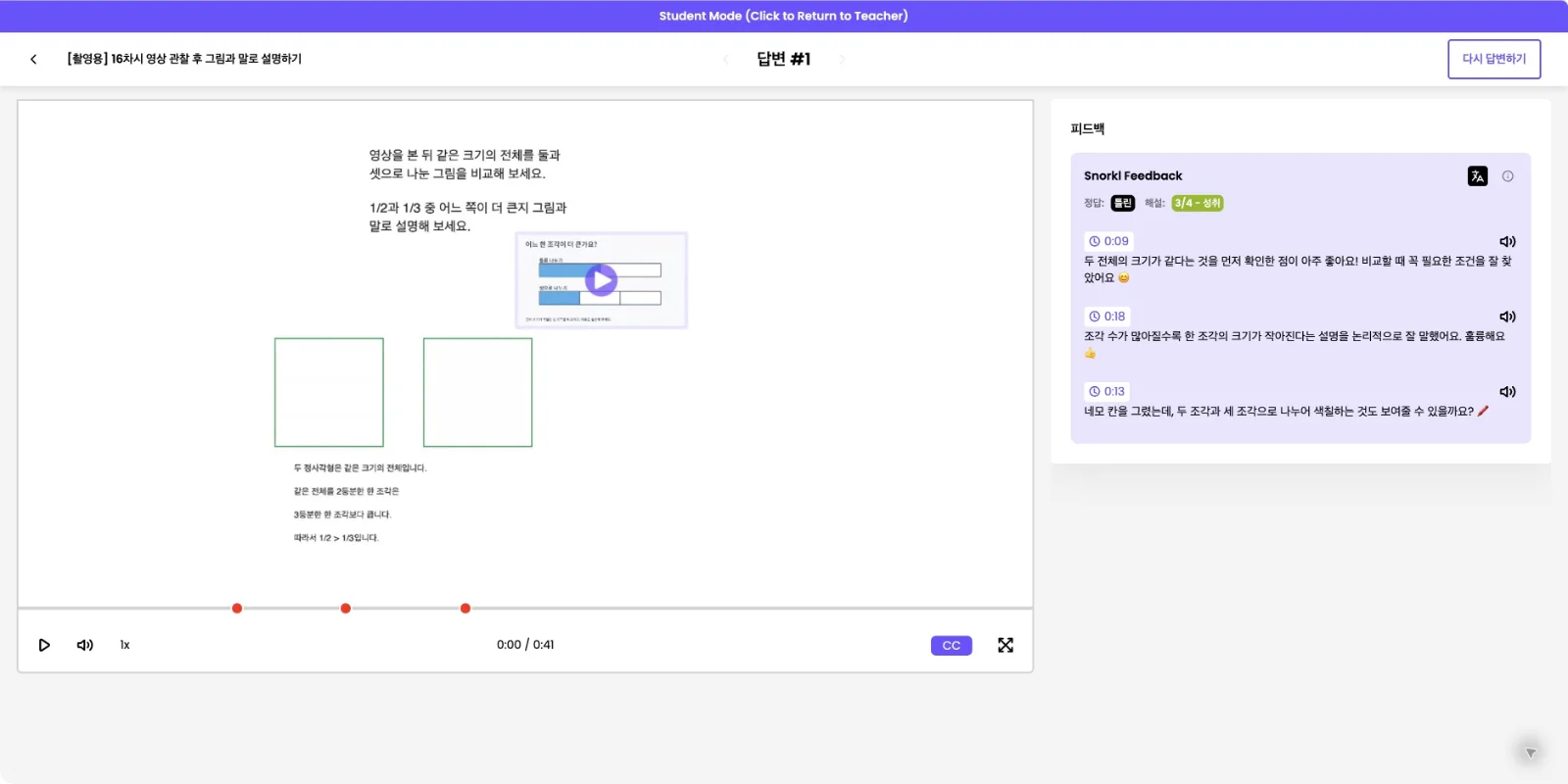
Task: Click the 3/4 explanation score badge
Action: 1198,203
